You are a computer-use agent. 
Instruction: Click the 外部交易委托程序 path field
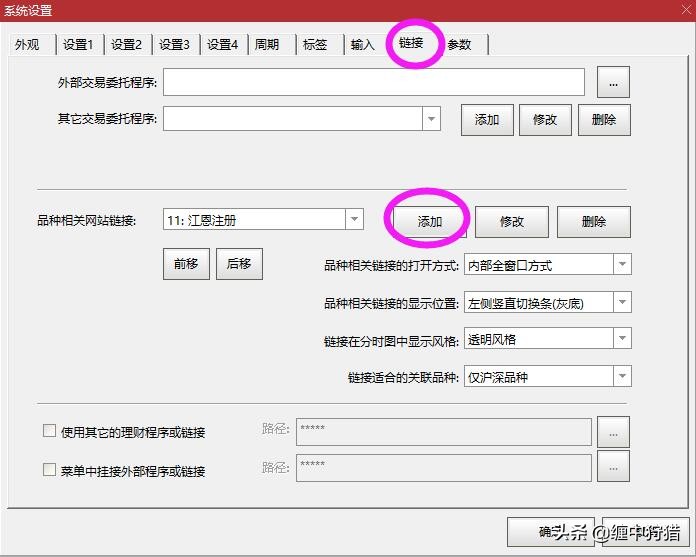[374, 82]
